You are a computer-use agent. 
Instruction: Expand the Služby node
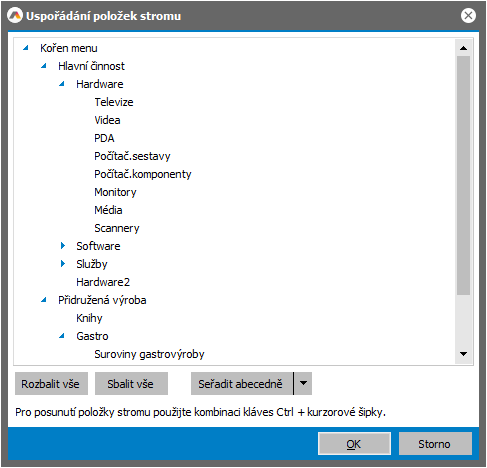click(63, 264)
